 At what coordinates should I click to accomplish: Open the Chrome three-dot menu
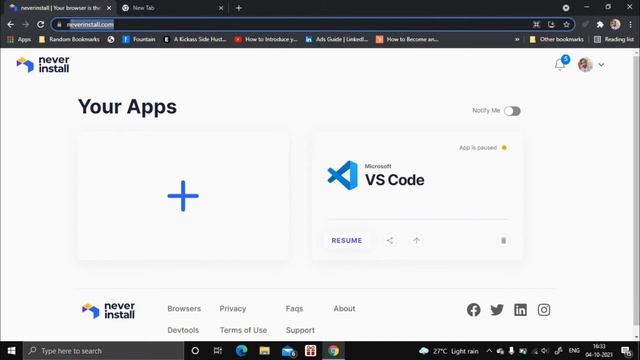click(x=630, y=24)
